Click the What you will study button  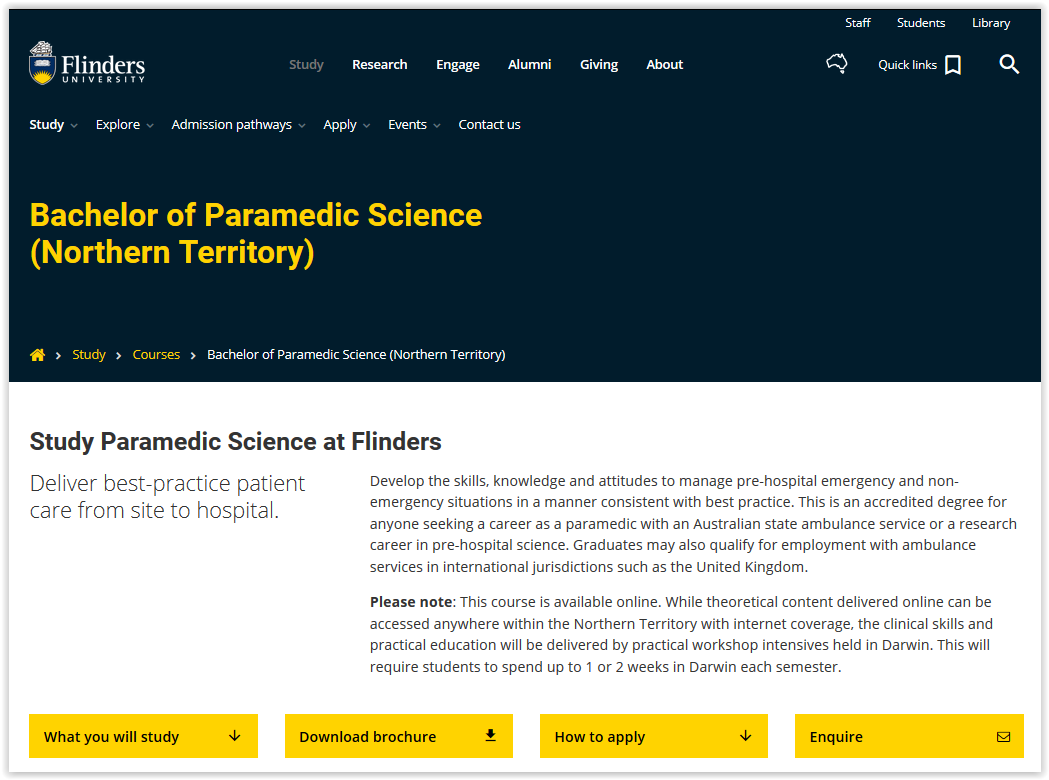coord(143,736)
